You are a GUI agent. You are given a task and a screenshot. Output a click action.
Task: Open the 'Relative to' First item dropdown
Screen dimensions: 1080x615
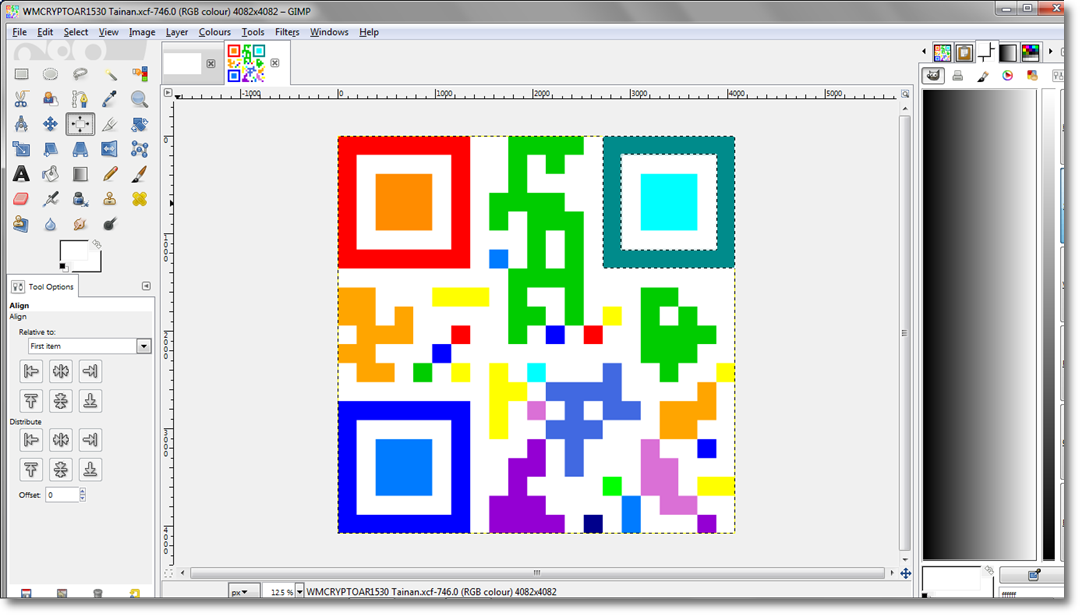pos(90,346)
